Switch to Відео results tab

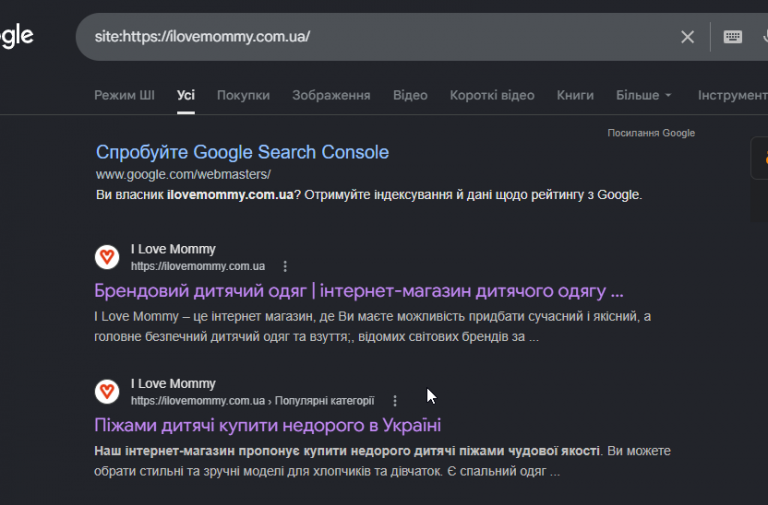[x=410, y=95]
